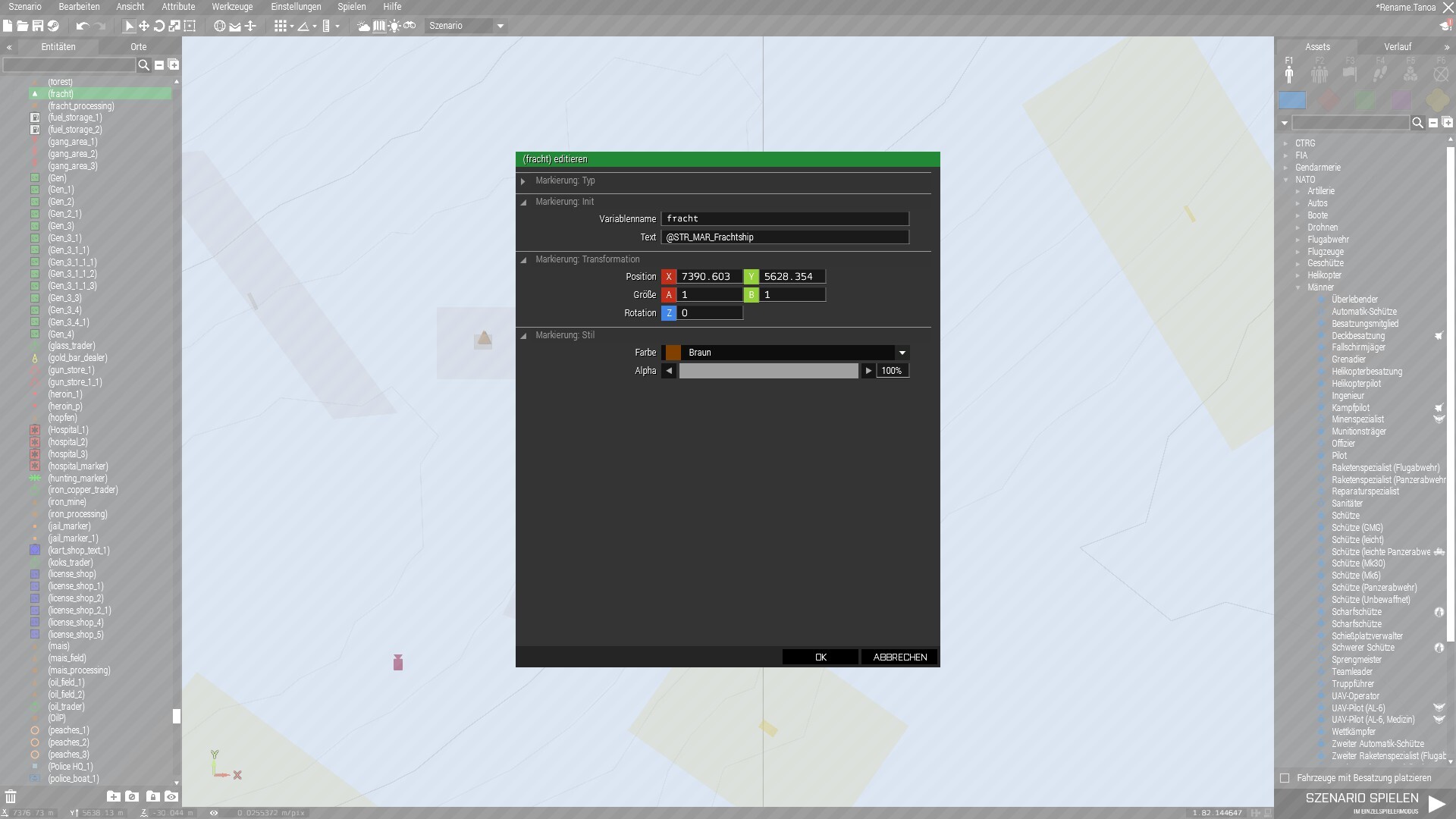
Task: Click the Alpha slider bar
Action: pyautogui.click(x=768, y=371)
